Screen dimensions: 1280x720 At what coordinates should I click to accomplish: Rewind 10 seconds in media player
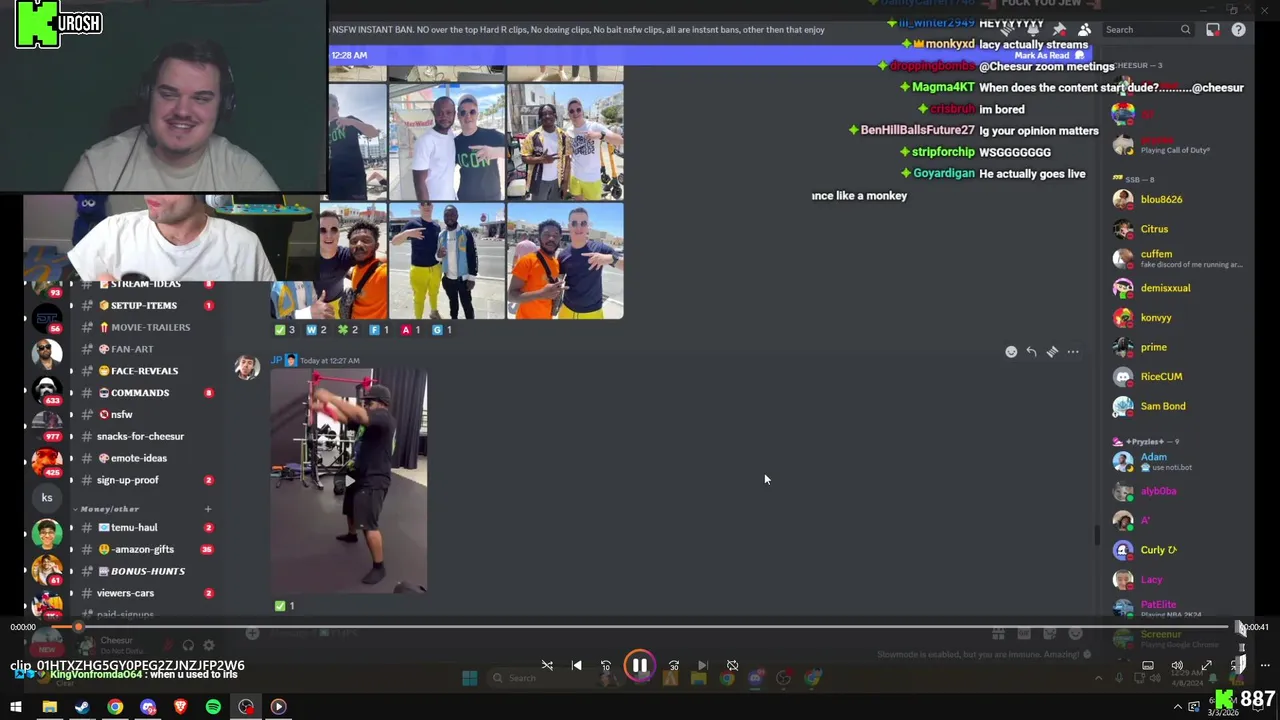tap(606, 665)
